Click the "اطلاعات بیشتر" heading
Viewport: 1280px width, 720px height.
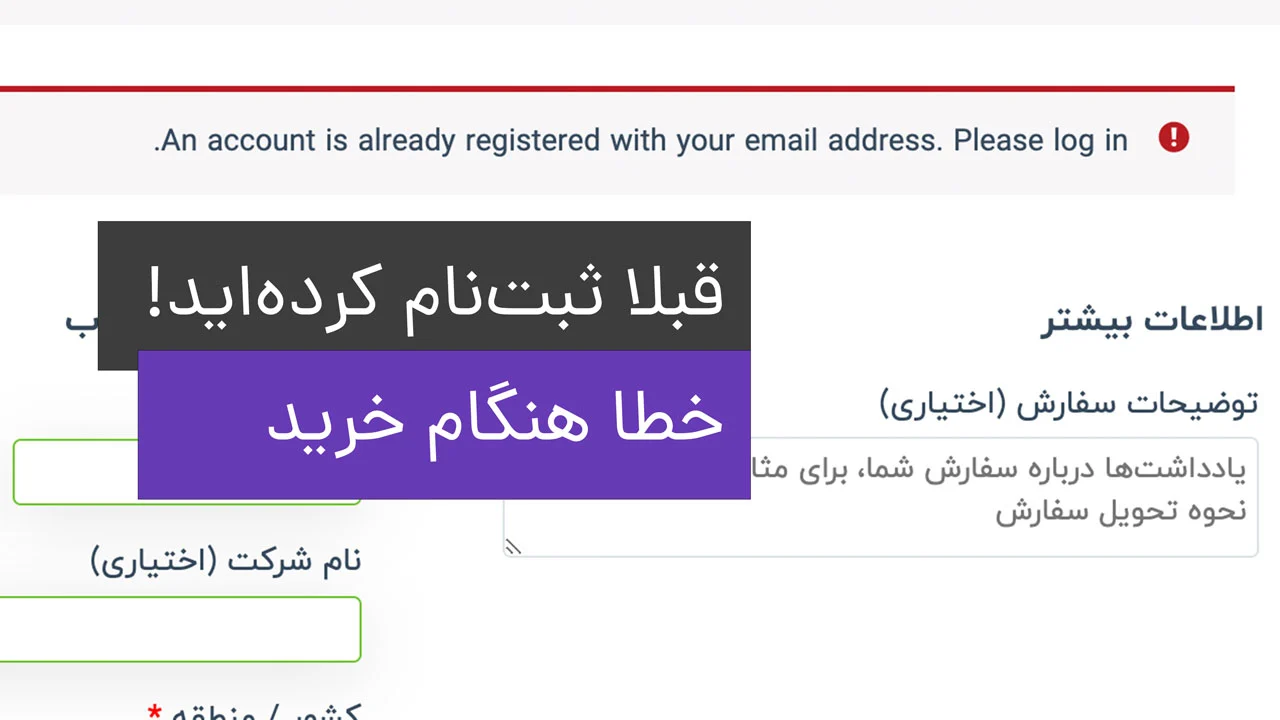pos(1152,320)
